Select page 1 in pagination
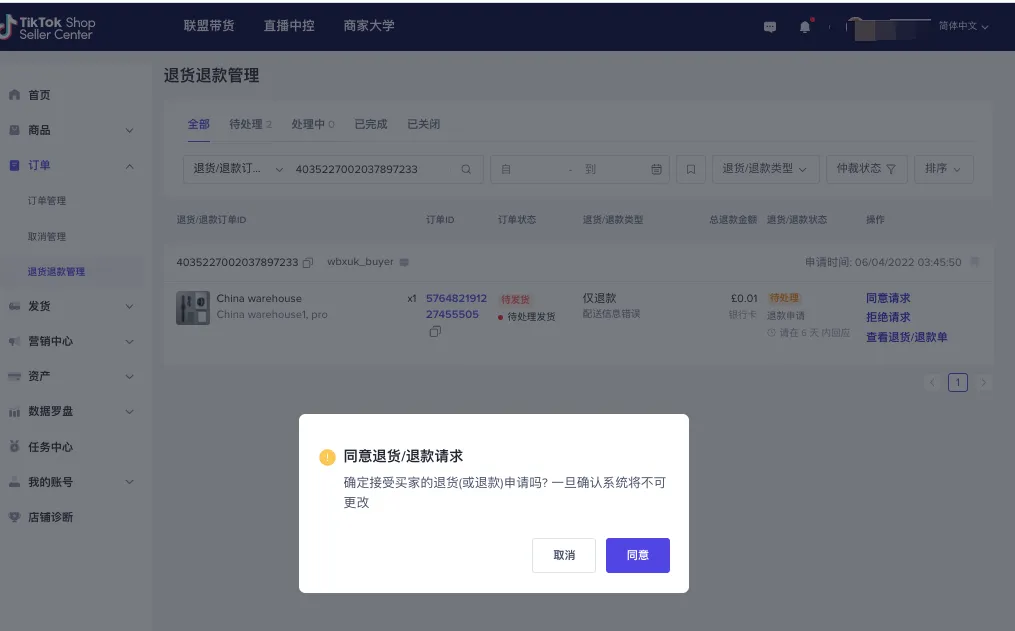This screenshot has width=1015, height=631. coord(957,382)
